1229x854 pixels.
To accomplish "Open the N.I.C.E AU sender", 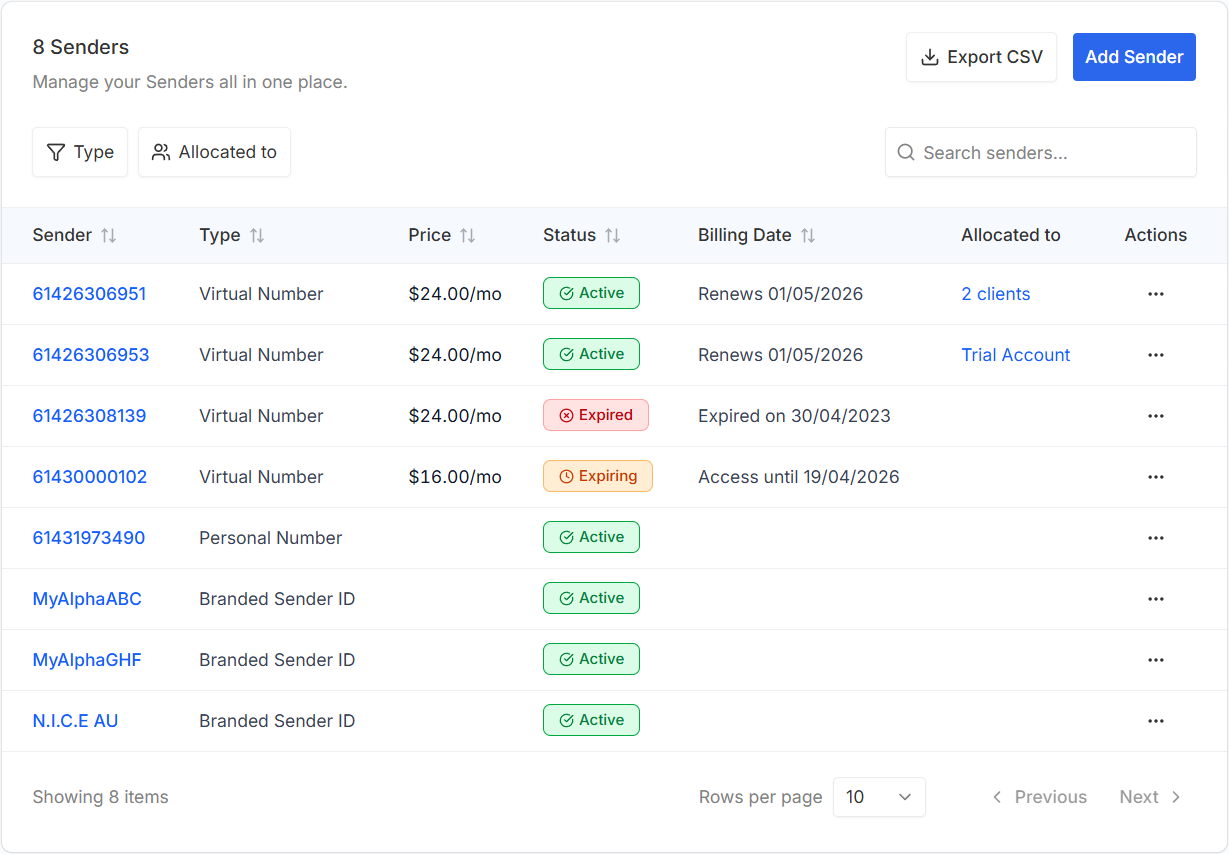I will pos(75,721).
